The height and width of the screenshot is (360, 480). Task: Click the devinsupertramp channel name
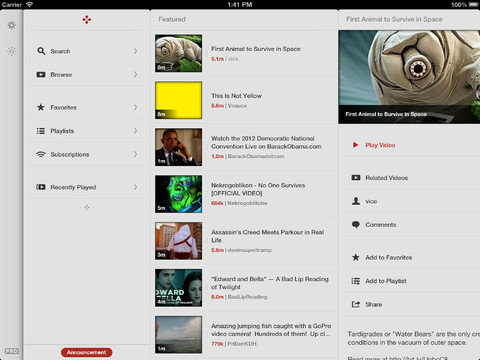click(250, 250)
